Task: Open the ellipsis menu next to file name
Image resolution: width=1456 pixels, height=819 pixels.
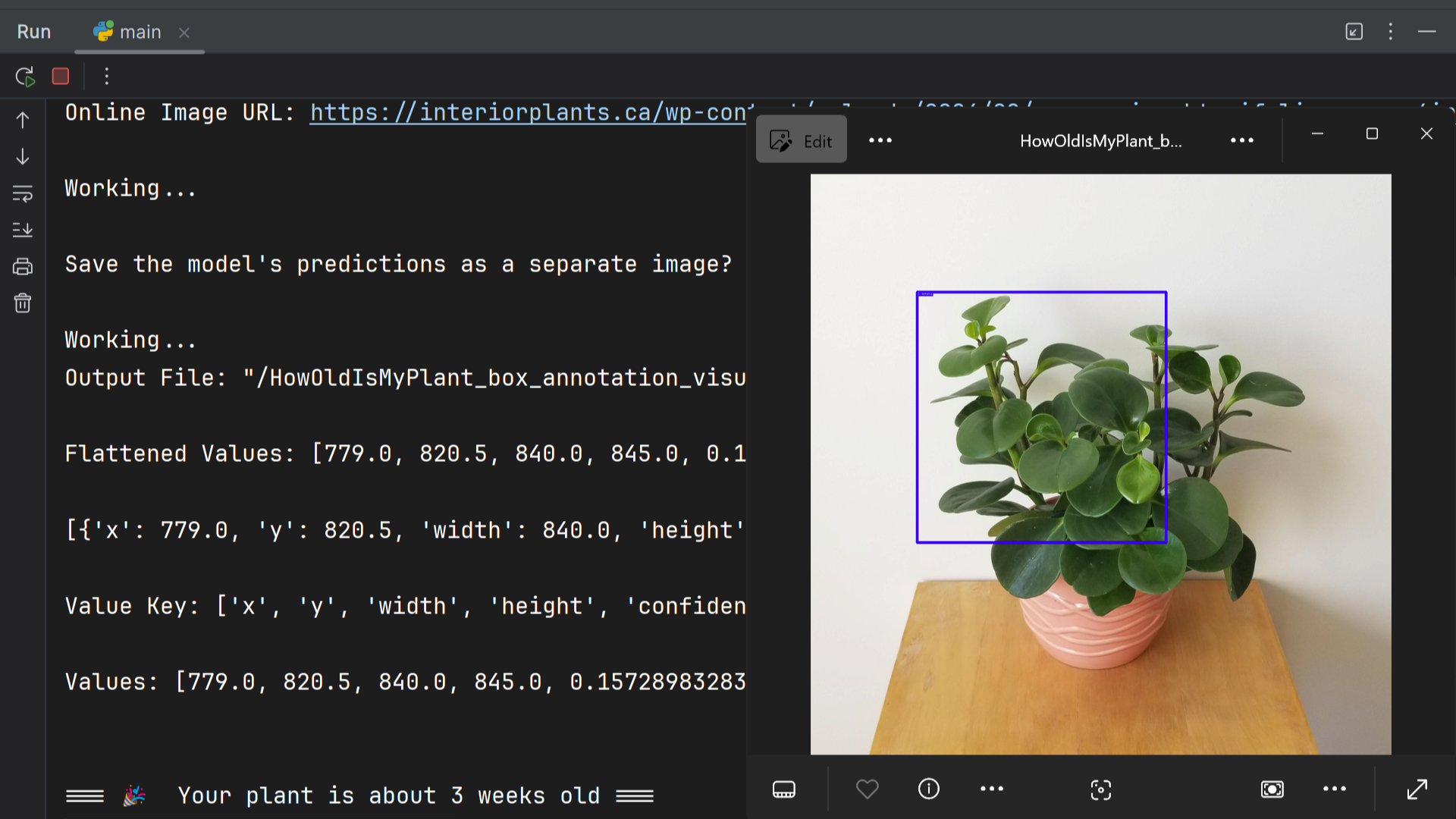Action: coord(1242,140)
